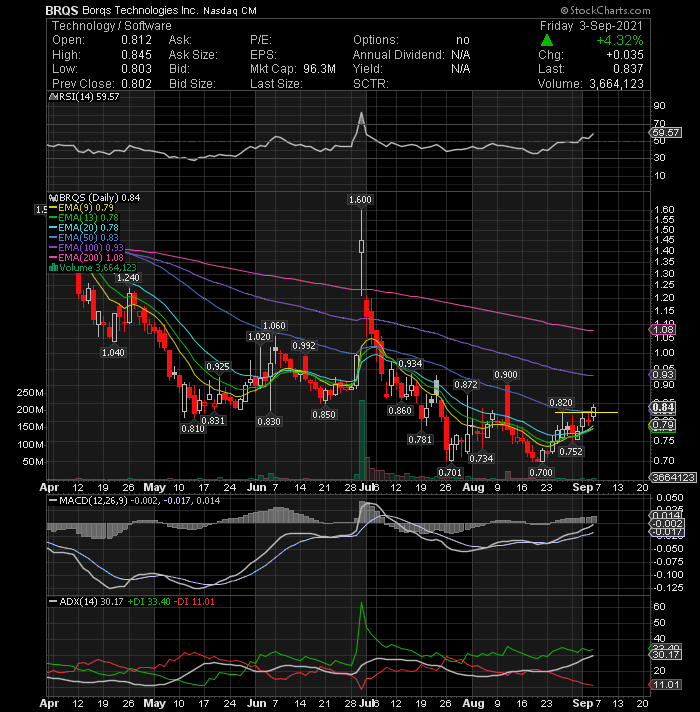Click the 0.820 resistance price annotation

click(x=561, y=403)
